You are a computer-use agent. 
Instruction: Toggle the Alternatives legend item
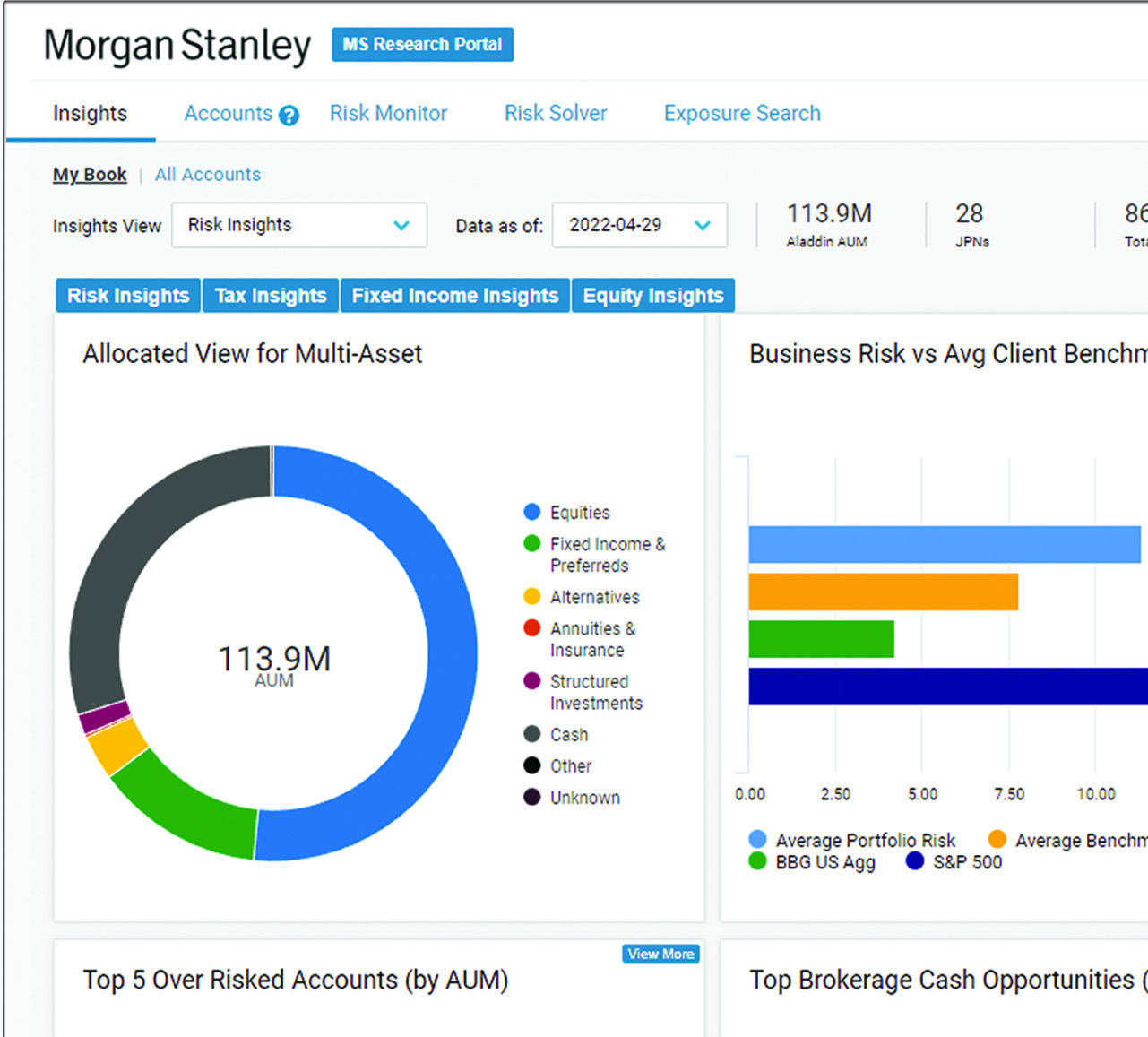582,597
